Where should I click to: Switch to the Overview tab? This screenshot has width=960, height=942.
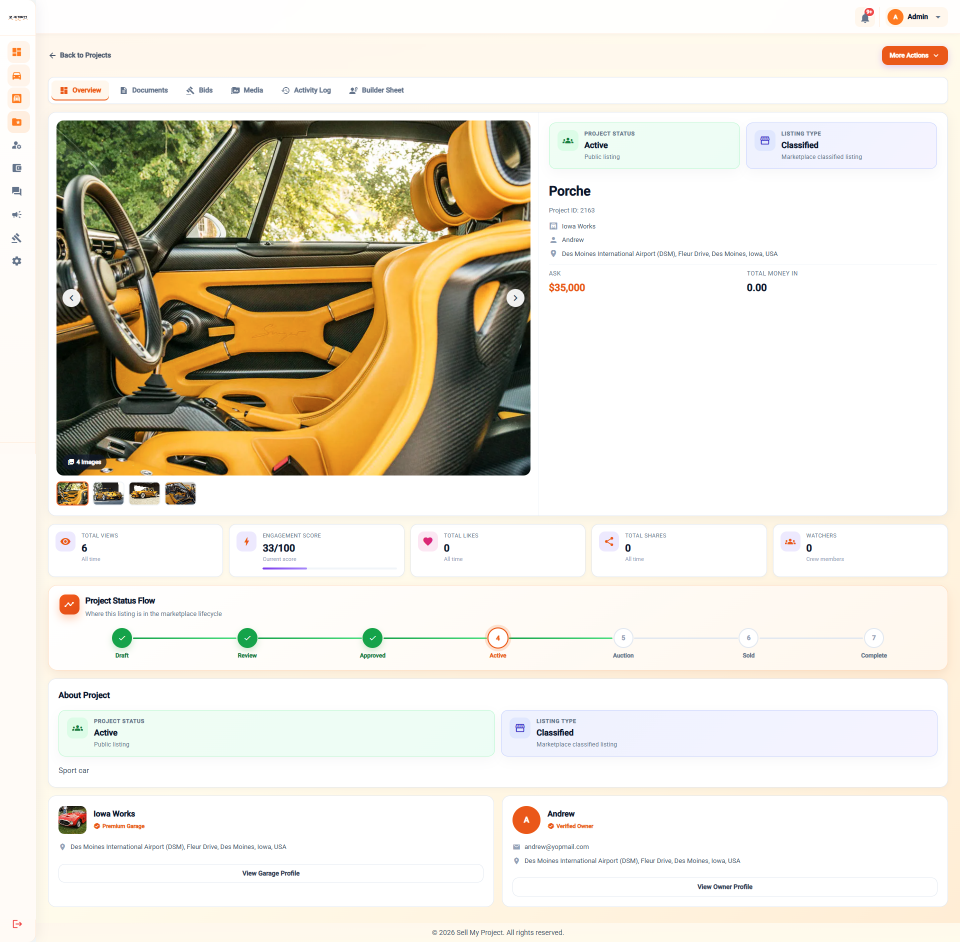tap(80, 90)
